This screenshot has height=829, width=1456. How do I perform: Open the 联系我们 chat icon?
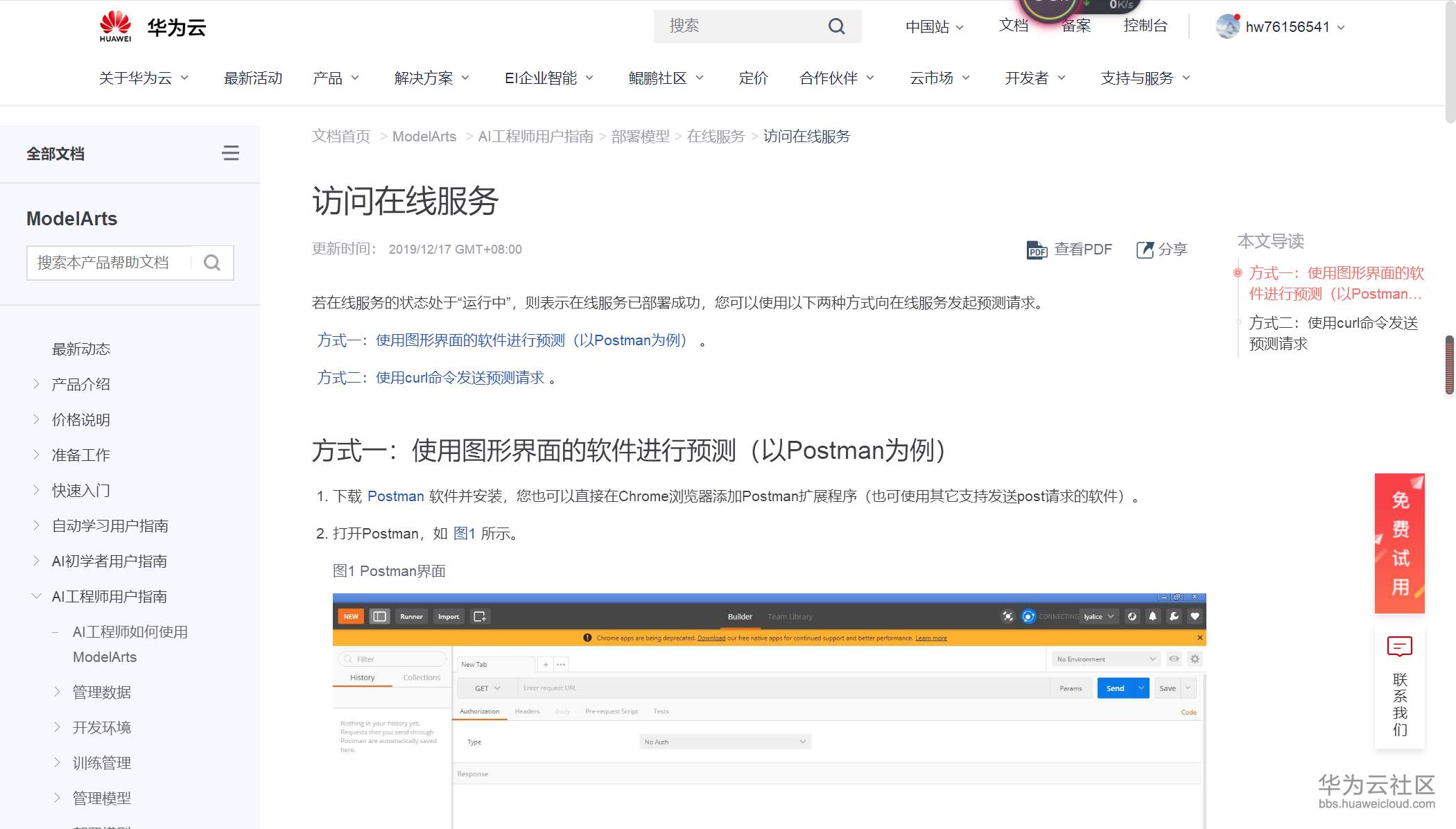(x=1399, y=647)
